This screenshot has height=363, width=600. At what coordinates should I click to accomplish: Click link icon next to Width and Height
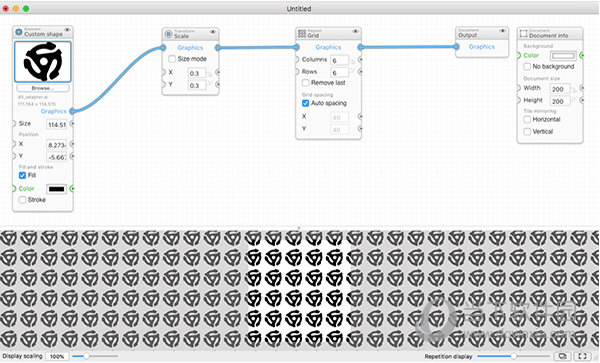pyautogui.click(x=574, y=95)
